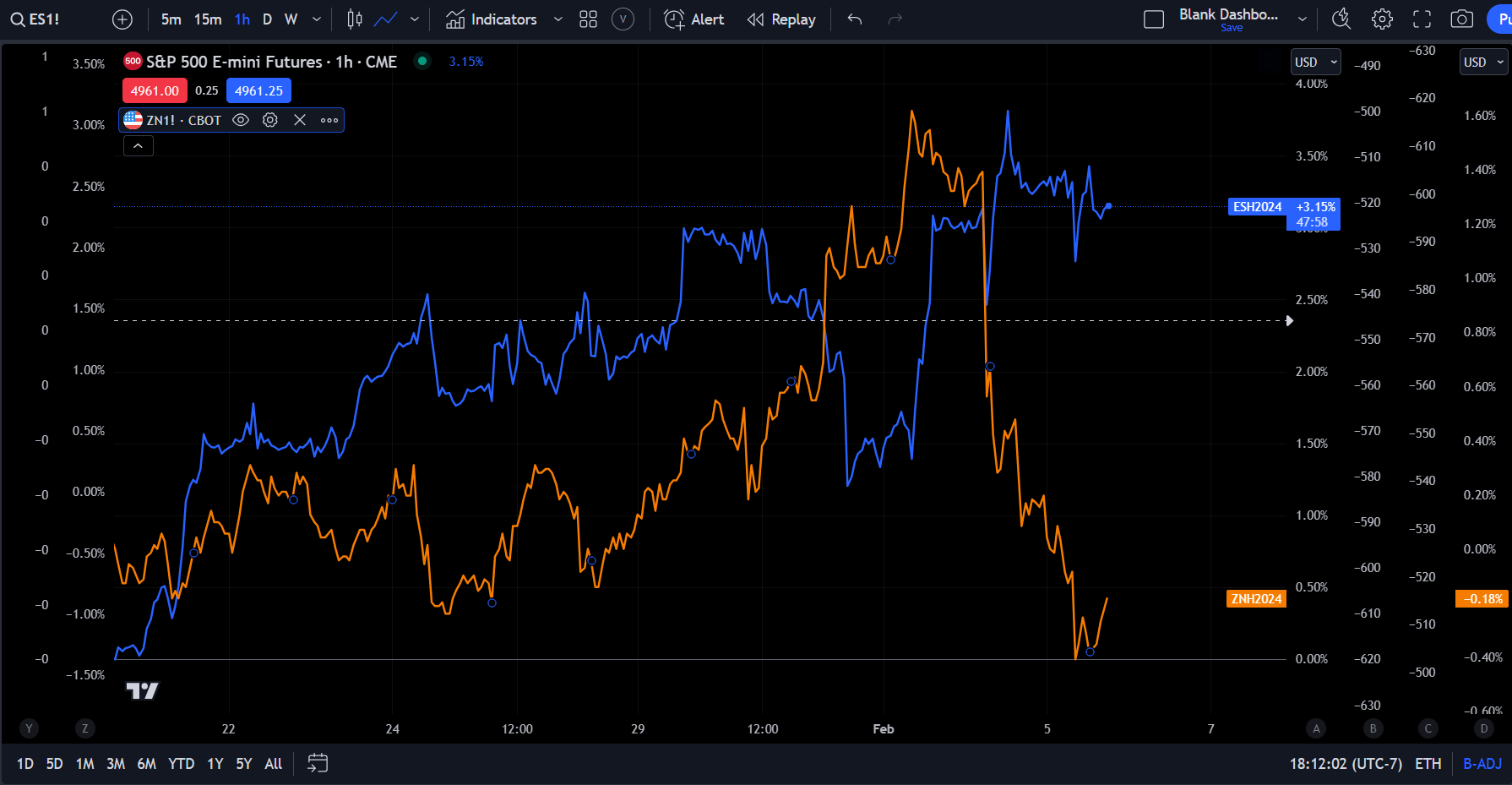This screenshot has width=1512, height=785.
Task: Click the orange −0.18% value label
Action: tap(1483, 598)
